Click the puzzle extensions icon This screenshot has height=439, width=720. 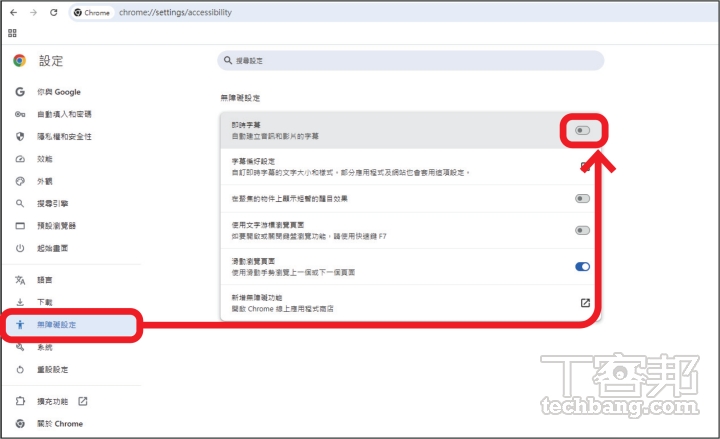pos(20,401)
